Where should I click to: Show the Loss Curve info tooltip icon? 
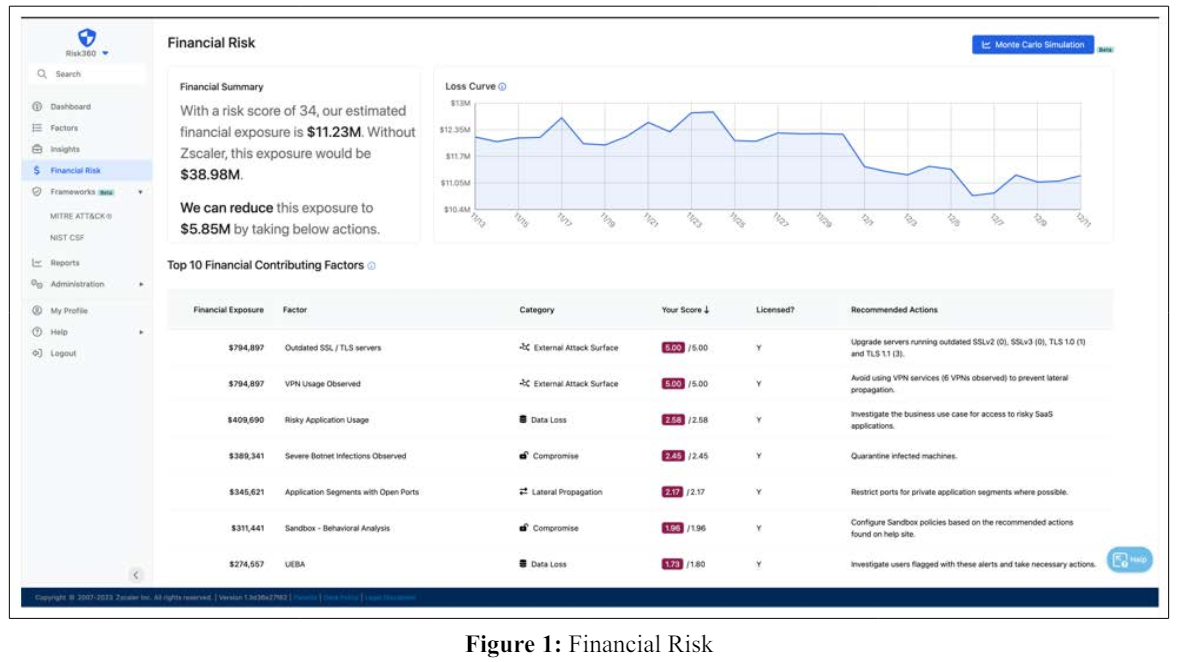click(502, 87)
